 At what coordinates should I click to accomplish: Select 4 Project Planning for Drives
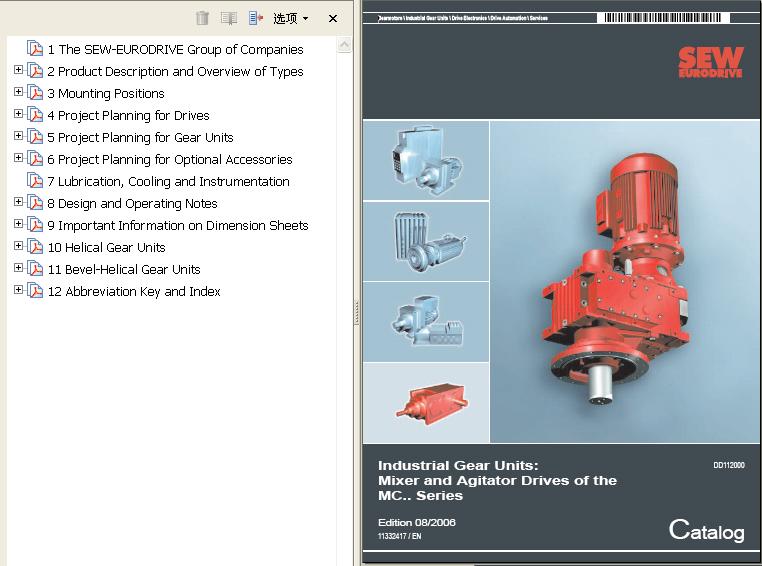pyautogui.click(x=128, y=116)
